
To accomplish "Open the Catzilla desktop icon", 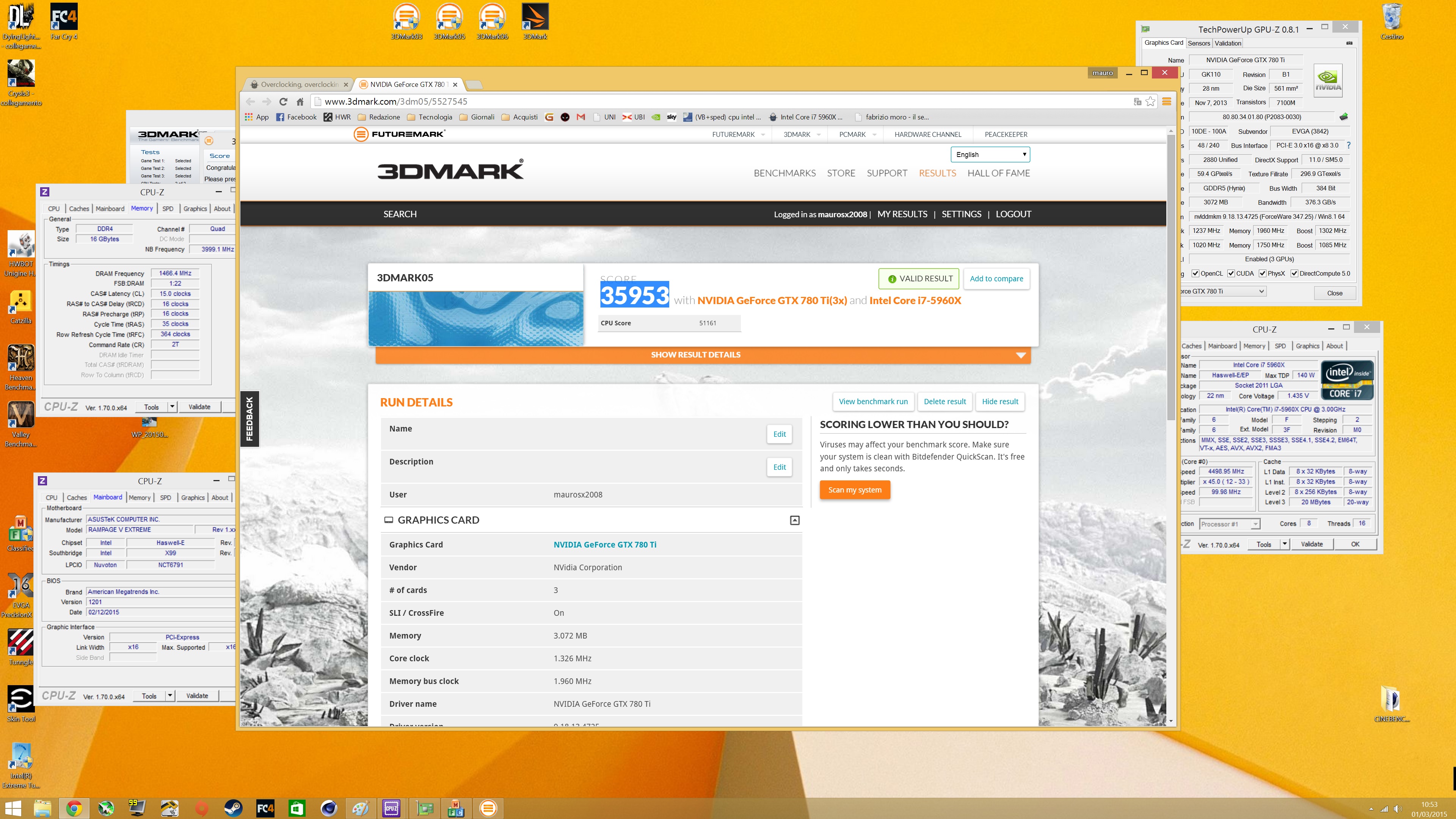I will (21, 307).
